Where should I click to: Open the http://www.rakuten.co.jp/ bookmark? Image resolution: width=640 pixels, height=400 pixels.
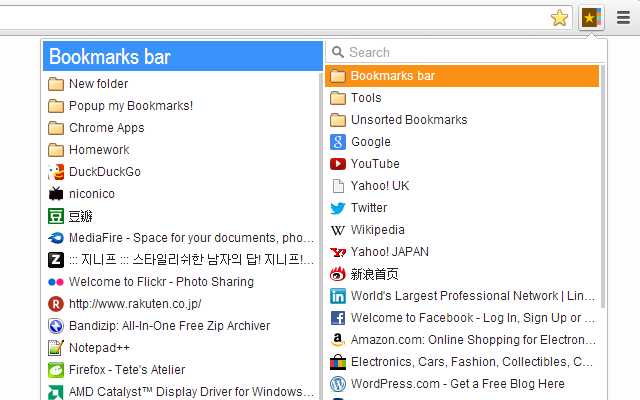(x=135, y=304)
